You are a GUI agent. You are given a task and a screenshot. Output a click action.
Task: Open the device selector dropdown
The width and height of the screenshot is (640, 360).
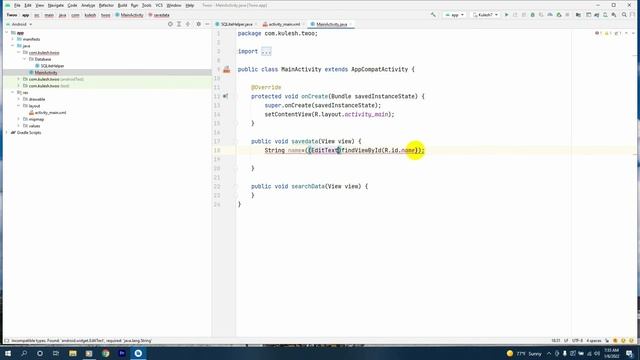click(x=485, y=15)
